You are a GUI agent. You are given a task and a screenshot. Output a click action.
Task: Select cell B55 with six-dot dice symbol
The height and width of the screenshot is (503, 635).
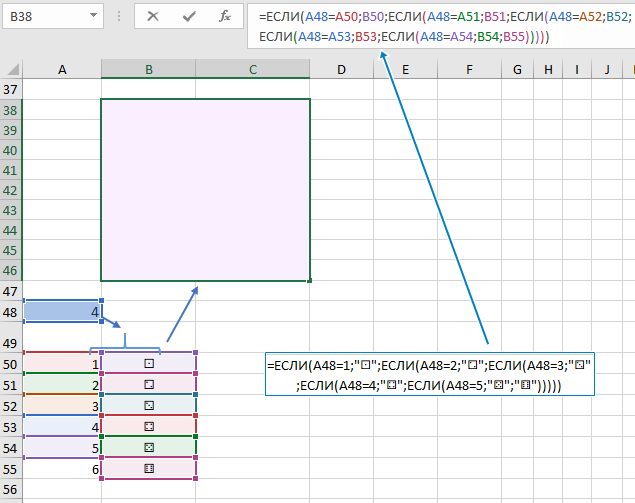[x=149, y=468]
